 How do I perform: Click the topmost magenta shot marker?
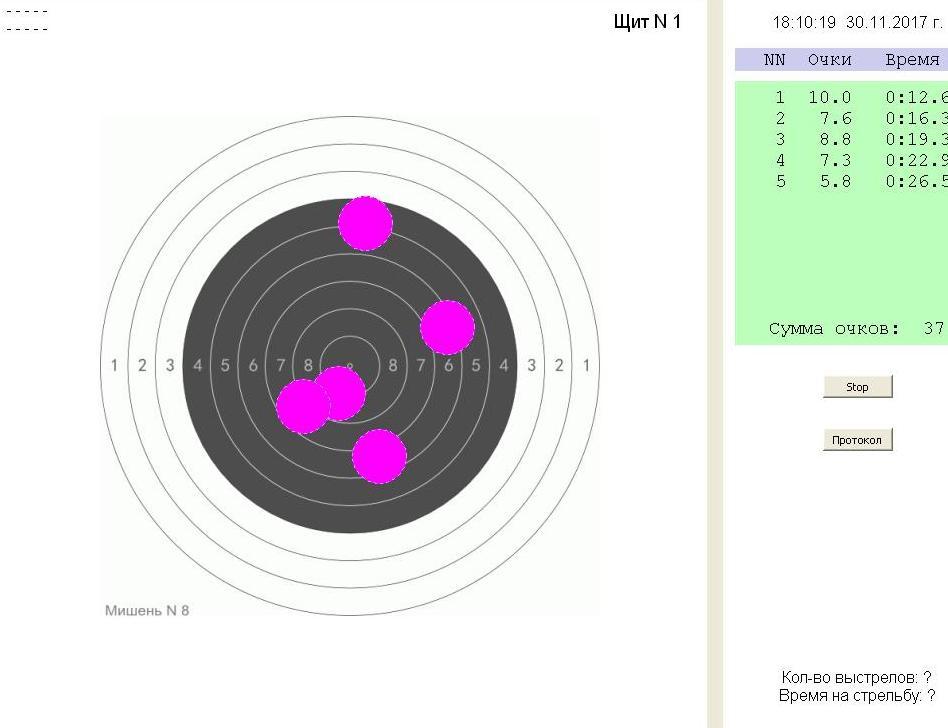[365, 223]
